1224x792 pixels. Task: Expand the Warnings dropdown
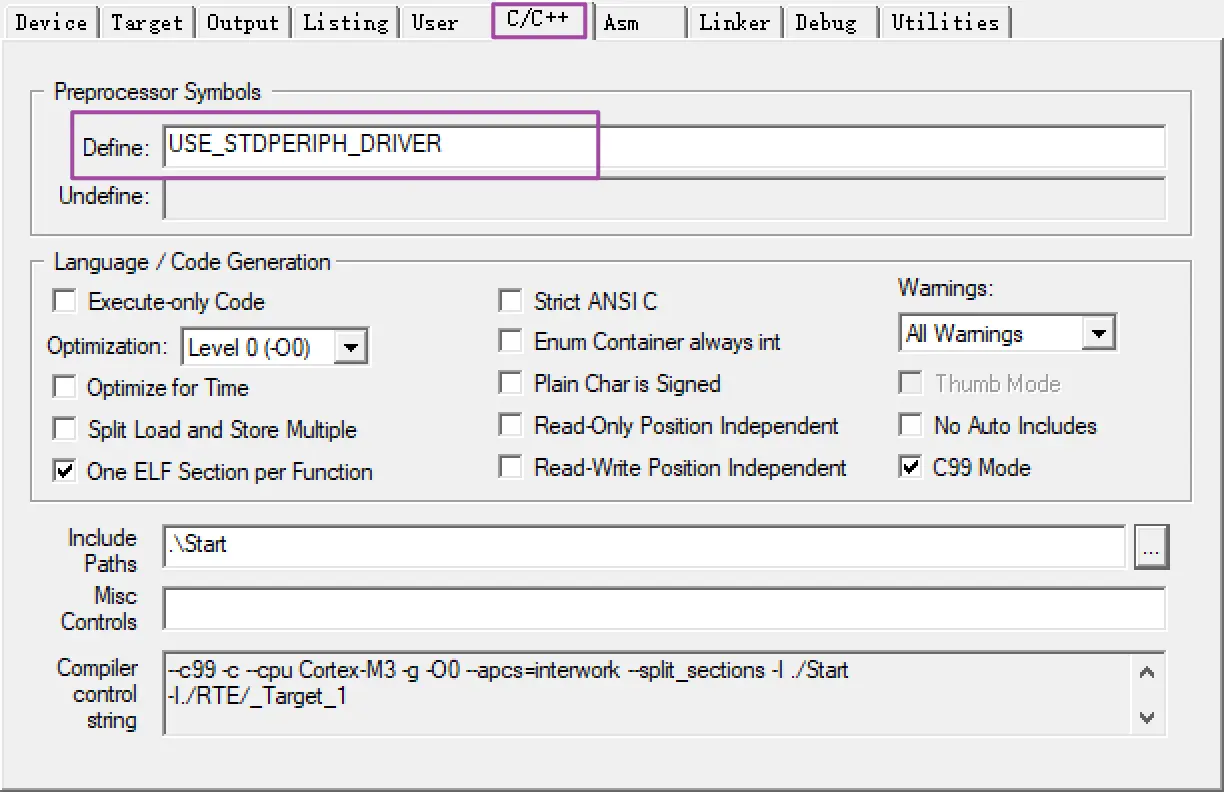tap(1099, 333)
